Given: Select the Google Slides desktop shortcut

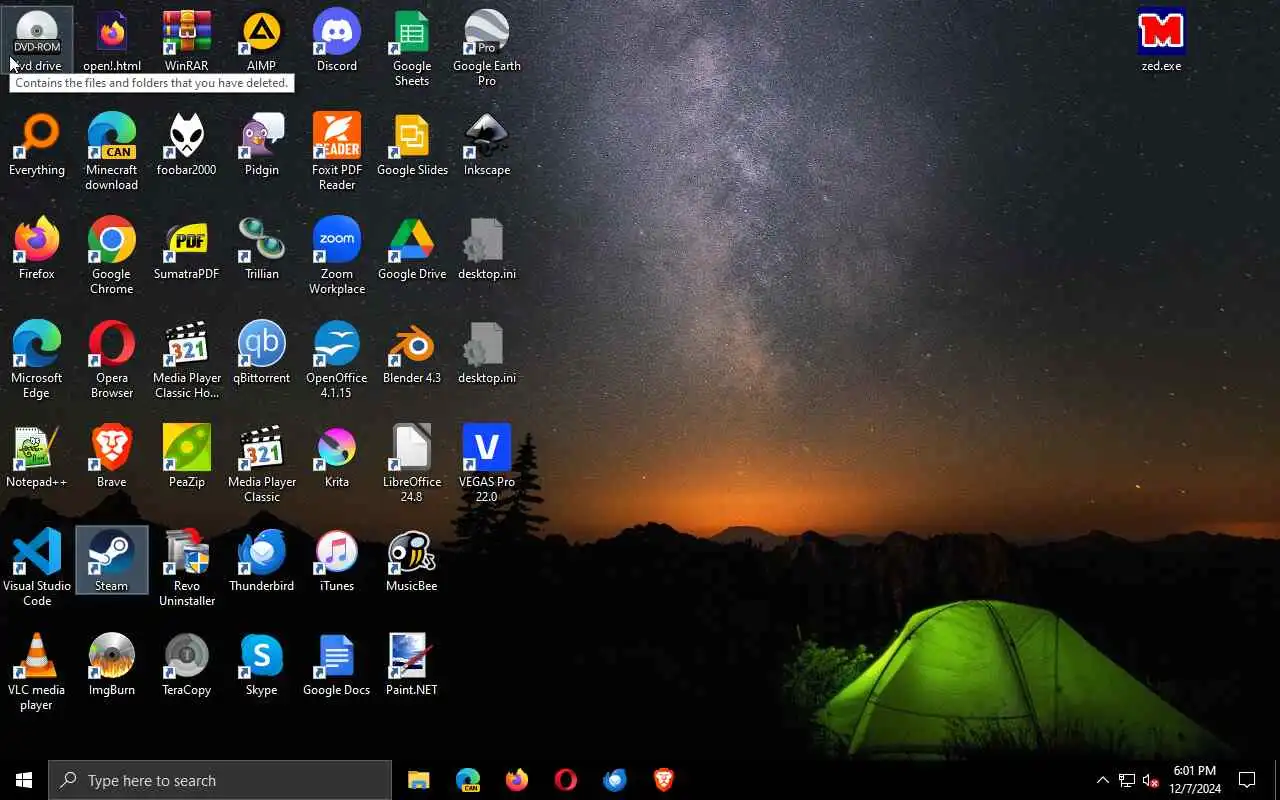Looking at the screenshot, I should click(412, 145).
